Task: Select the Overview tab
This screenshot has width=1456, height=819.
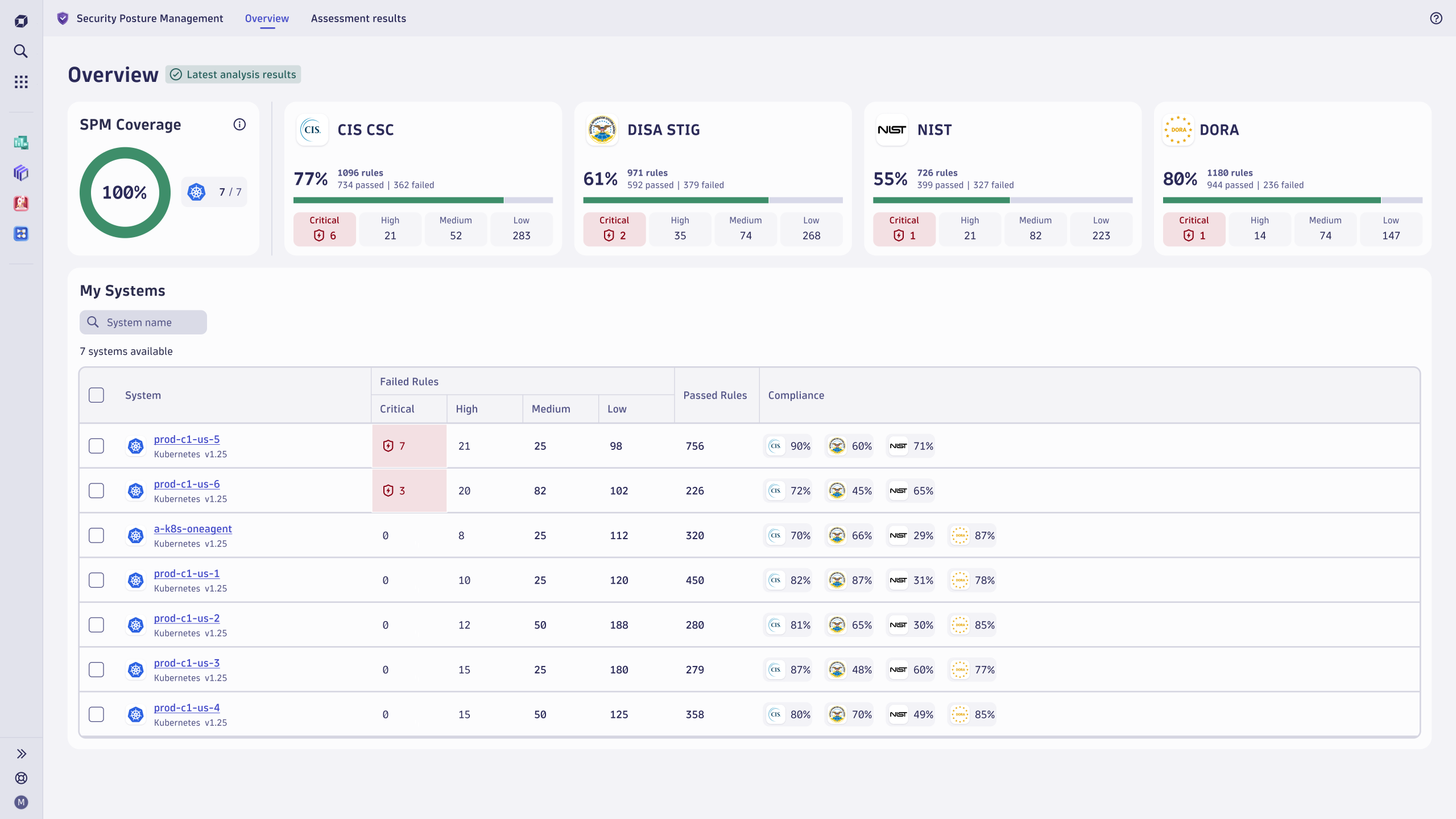Action: [x=266, y=18]
